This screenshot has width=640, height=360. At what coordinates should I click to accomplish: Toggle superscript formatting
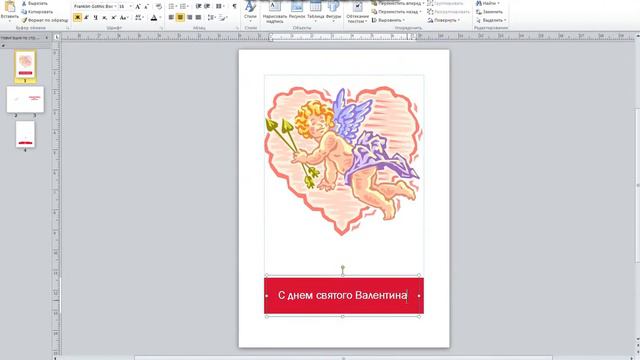coord(113,18)
